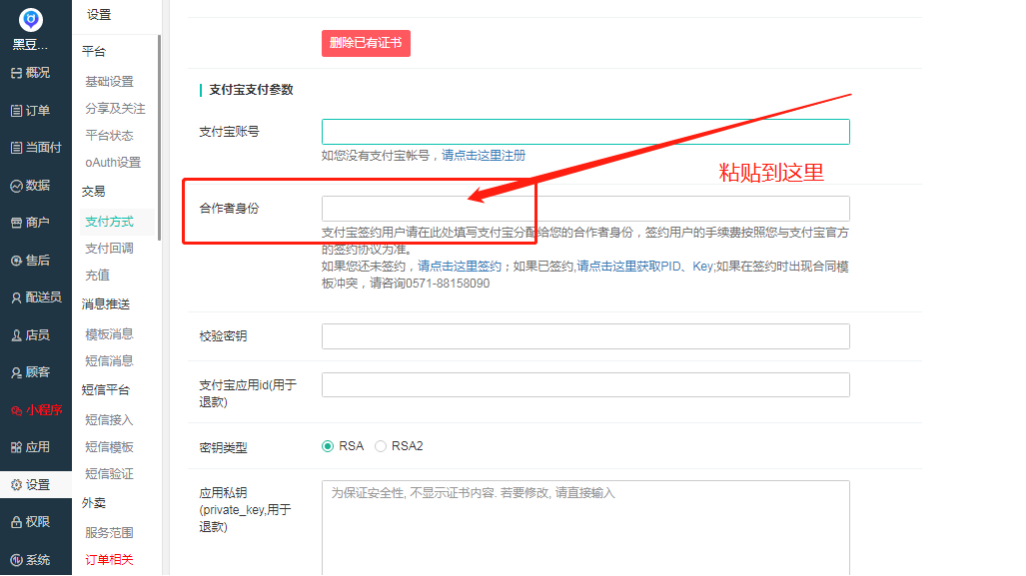Click the 外卖 section heading
The height and width of the screenshot is (576, 1026).
click(x=94, y=503)
